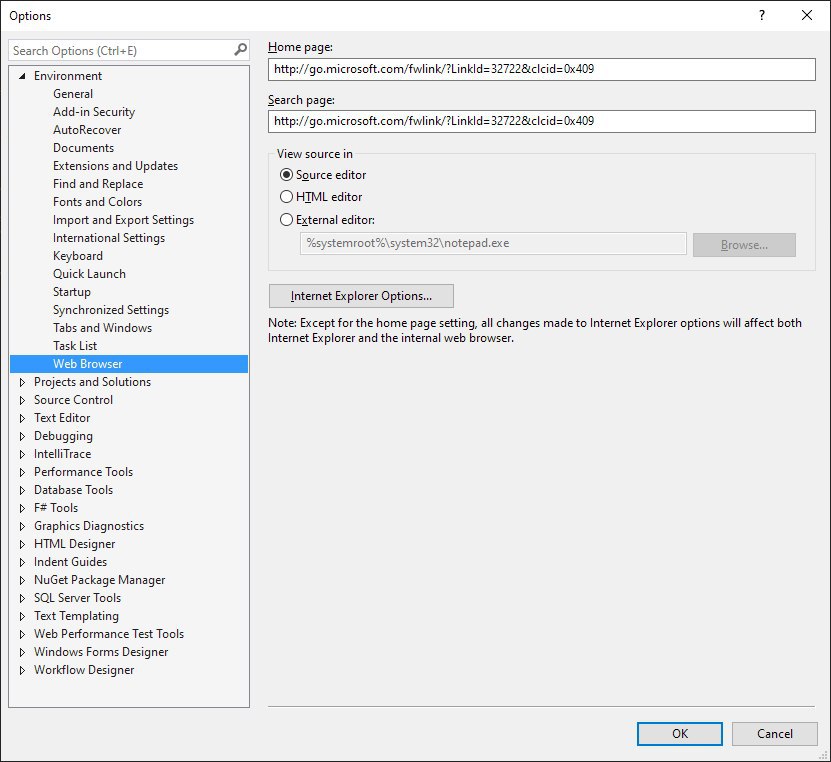The image size is (831, 762).
Task: Open the General settings page
Action: [73, 94]
